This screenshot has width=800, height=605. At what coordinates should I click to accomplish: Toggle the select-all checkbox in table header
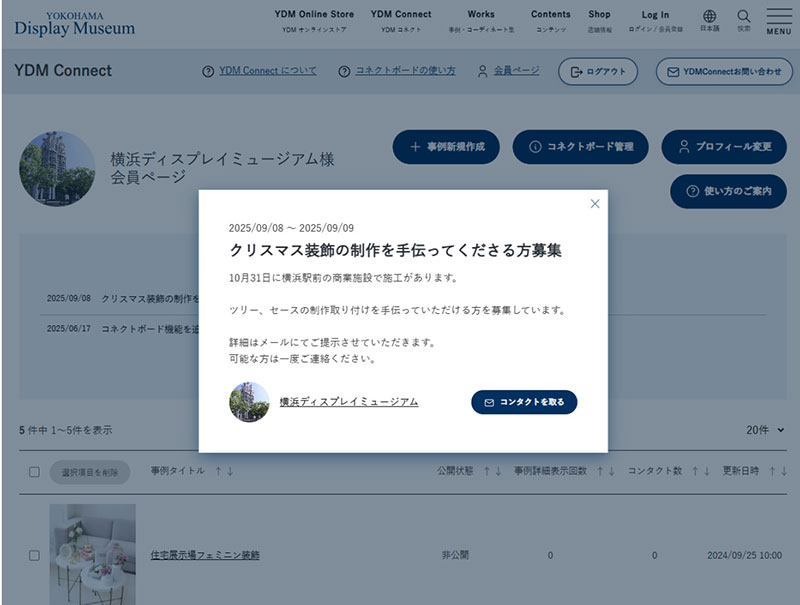coord(34,472)
